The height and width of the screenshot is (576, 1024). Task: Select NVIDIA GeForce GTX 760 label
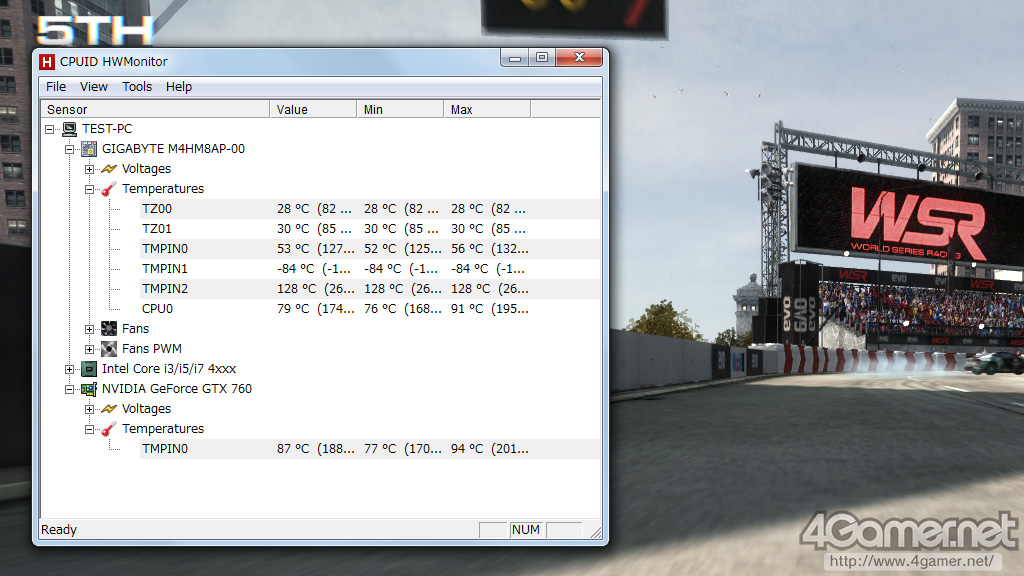176,389
